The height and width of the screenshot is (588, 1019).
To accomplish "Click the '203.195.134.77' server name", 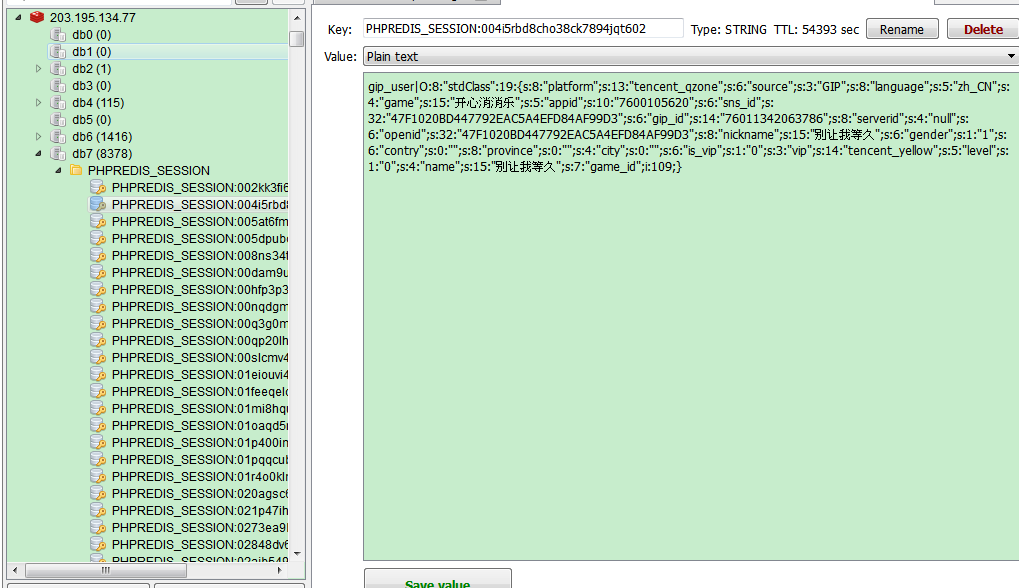I will click(x=93, y=18).
